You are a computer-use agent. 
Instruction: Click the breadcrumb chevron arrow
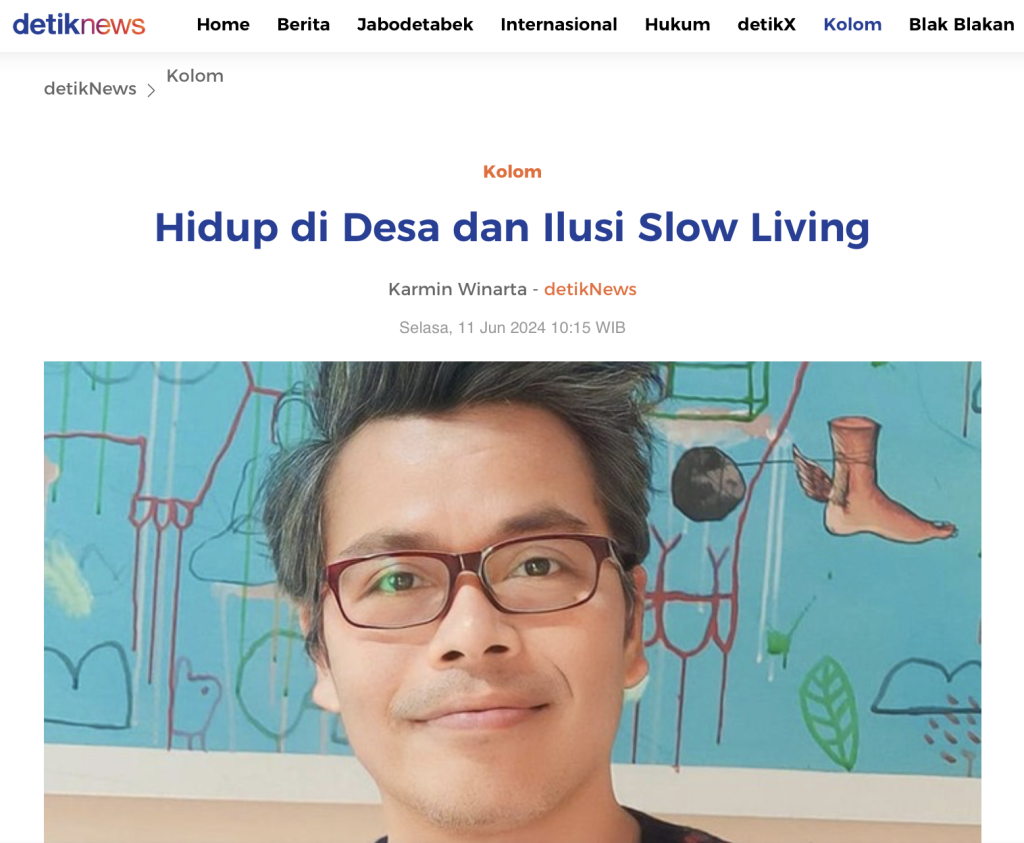[x=151, y=90]
